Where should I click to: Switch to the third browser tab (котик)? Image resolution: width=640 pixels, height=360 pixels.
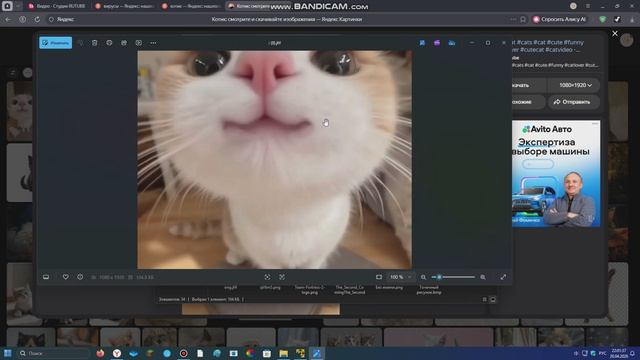pos(191,6)
